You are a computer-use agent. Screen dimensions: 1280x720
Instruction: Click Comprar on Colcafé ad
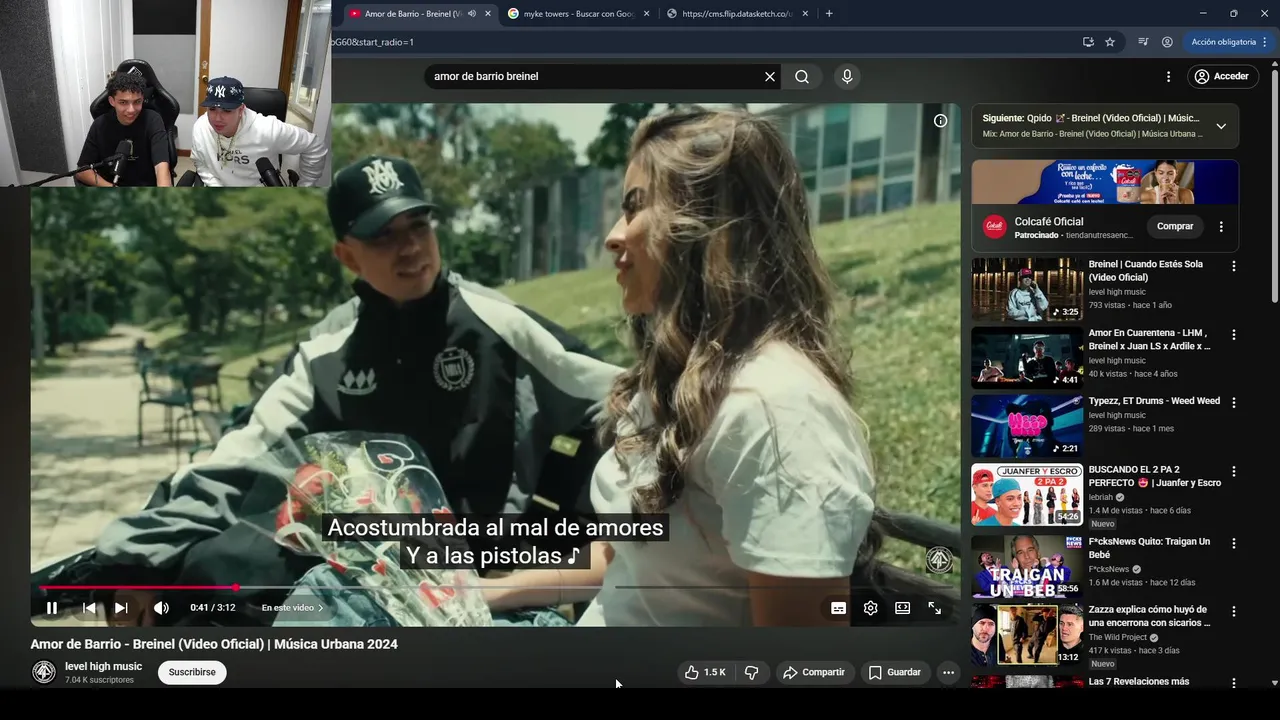(x=1175, y=226)
